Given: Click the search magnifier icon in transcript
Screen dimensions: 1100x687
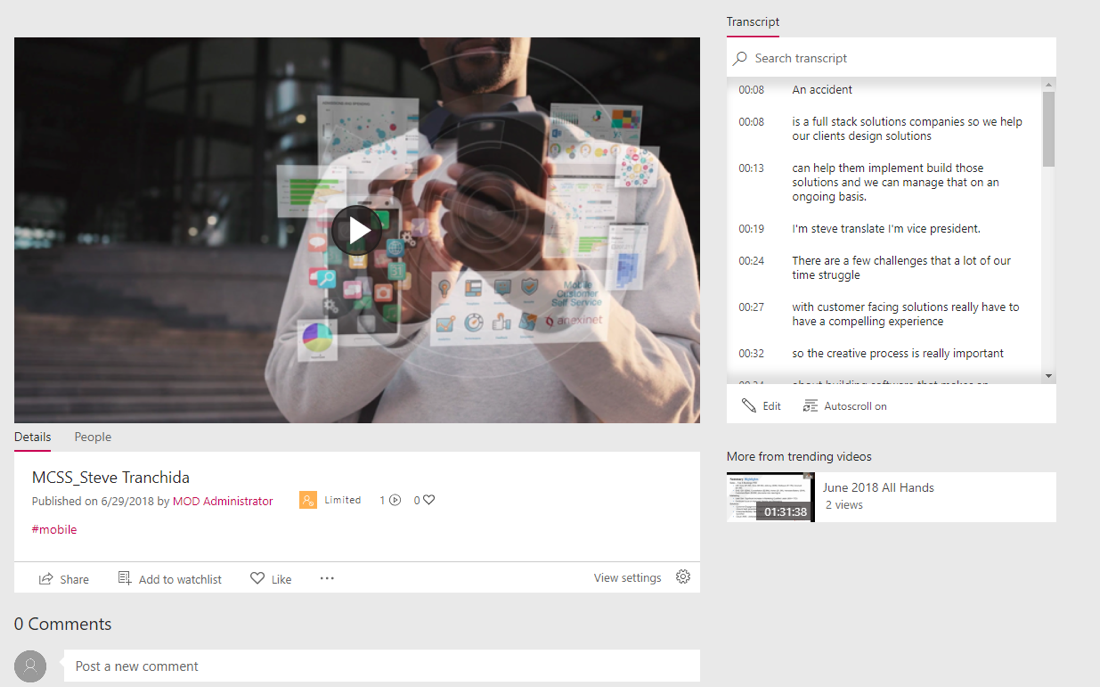Looking at the screenshot, I should [x=740, y=58].
